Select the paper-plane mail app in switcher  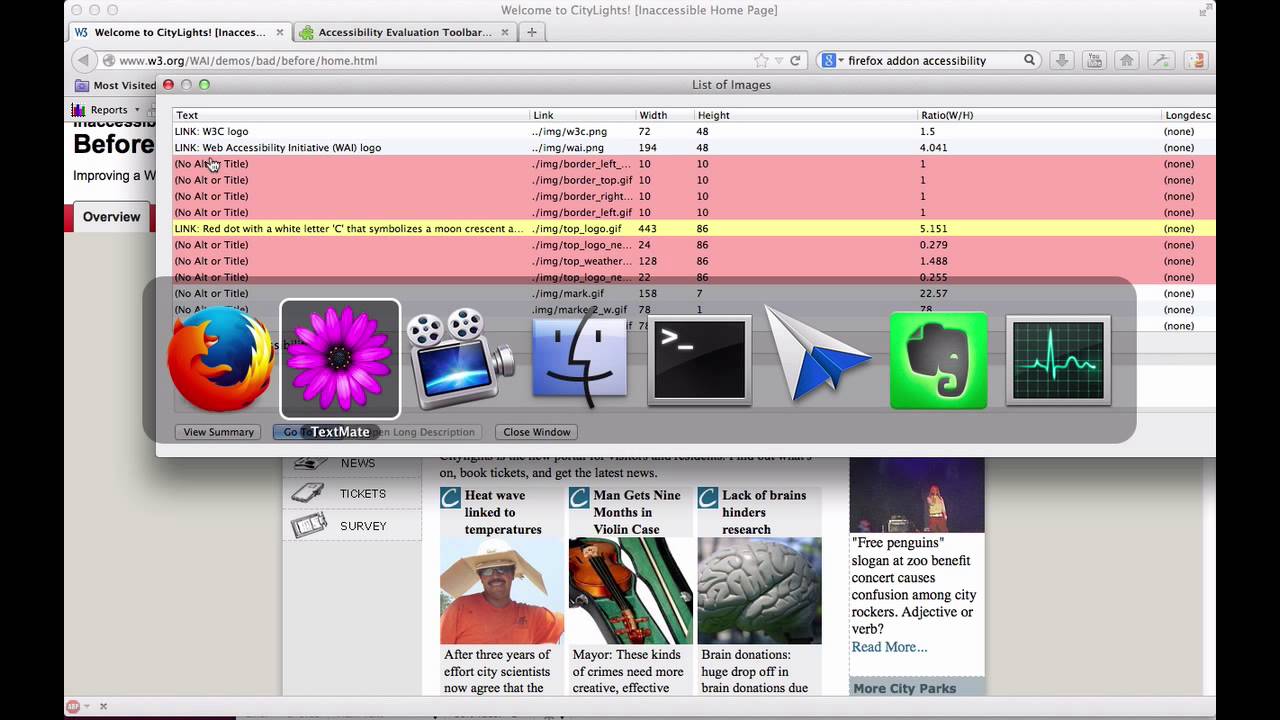pos(818,355)
